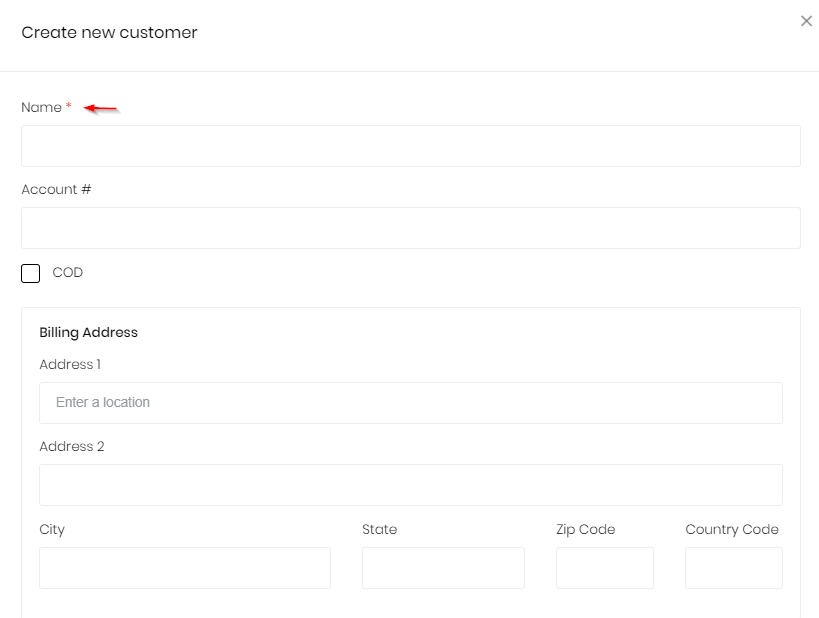Click the Country Code input box
Screen dimensions: 819x618
(x=733, y=568)
